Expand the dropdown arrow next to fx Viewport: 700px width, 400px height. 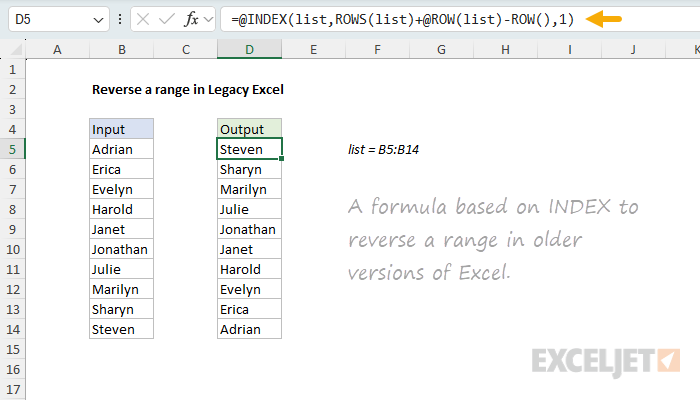click(208, 19)
